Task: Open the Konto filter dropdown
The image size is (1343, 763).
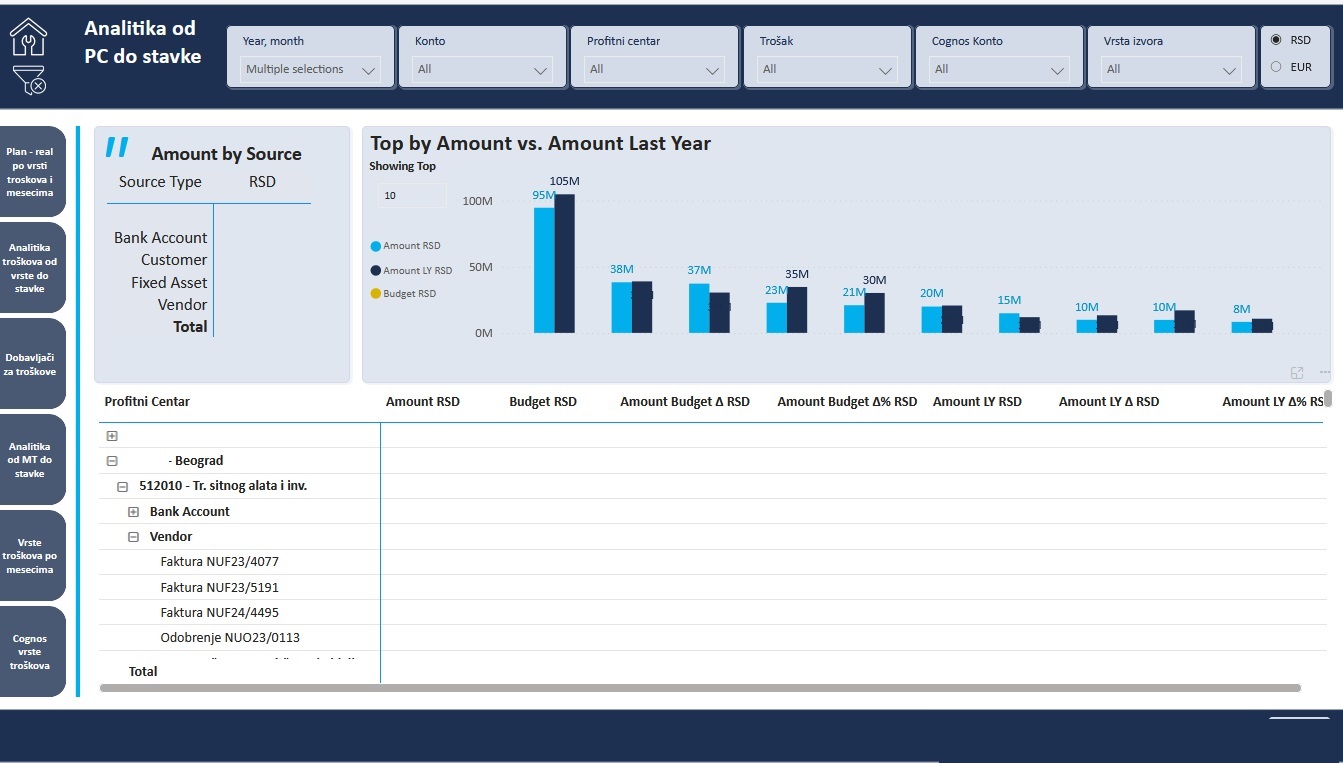Action: 483,69
